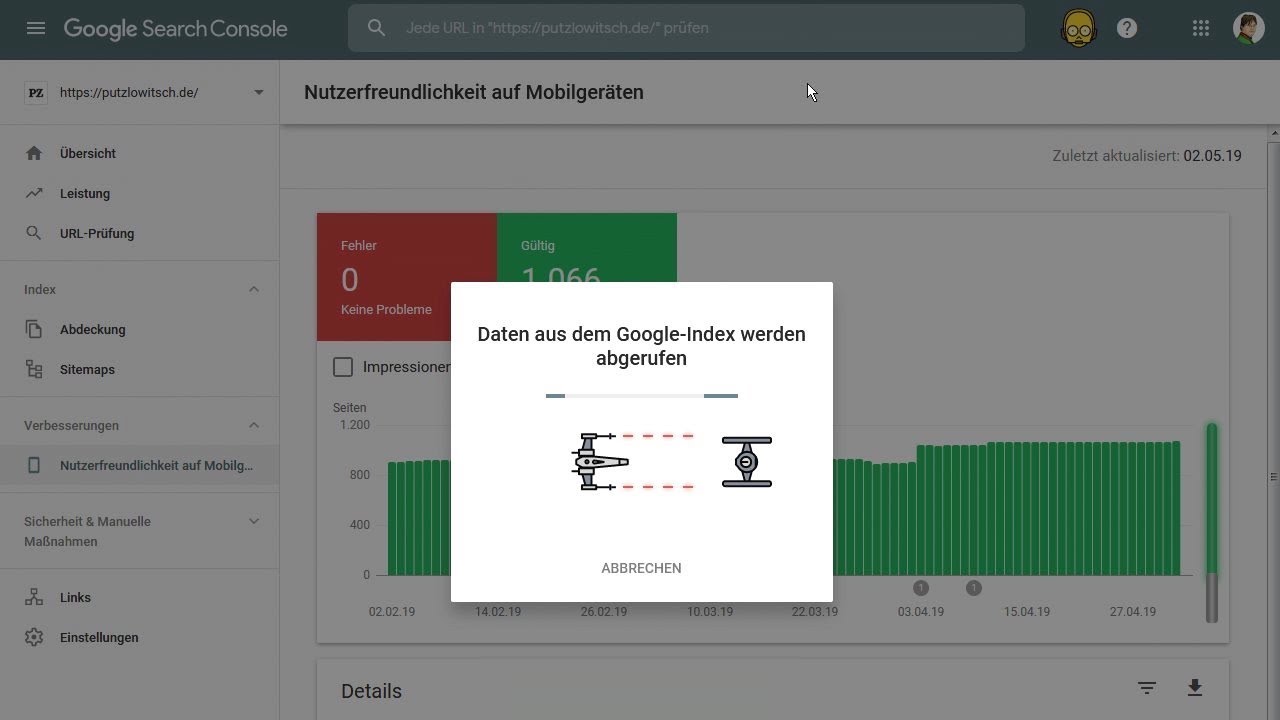Focus the URL inspection search field
Image resolution: width=1280 pixels, height=720 pixels.
pos(686,28)
